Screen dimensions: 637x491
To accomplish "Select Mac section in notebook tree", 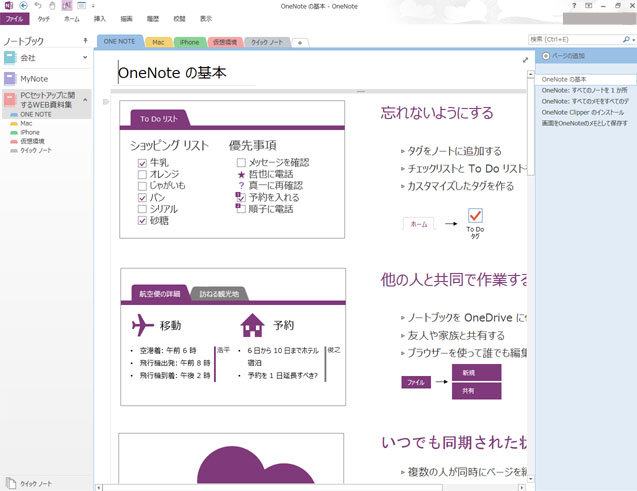I will 26,123.
